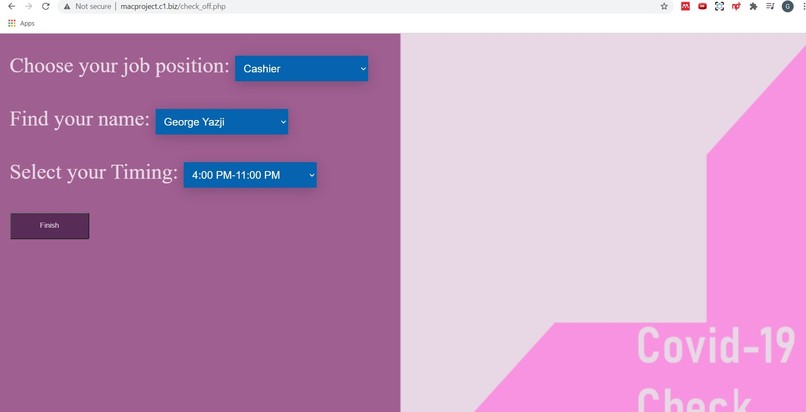Open the screen capture extension

click(x=719, y=7)
